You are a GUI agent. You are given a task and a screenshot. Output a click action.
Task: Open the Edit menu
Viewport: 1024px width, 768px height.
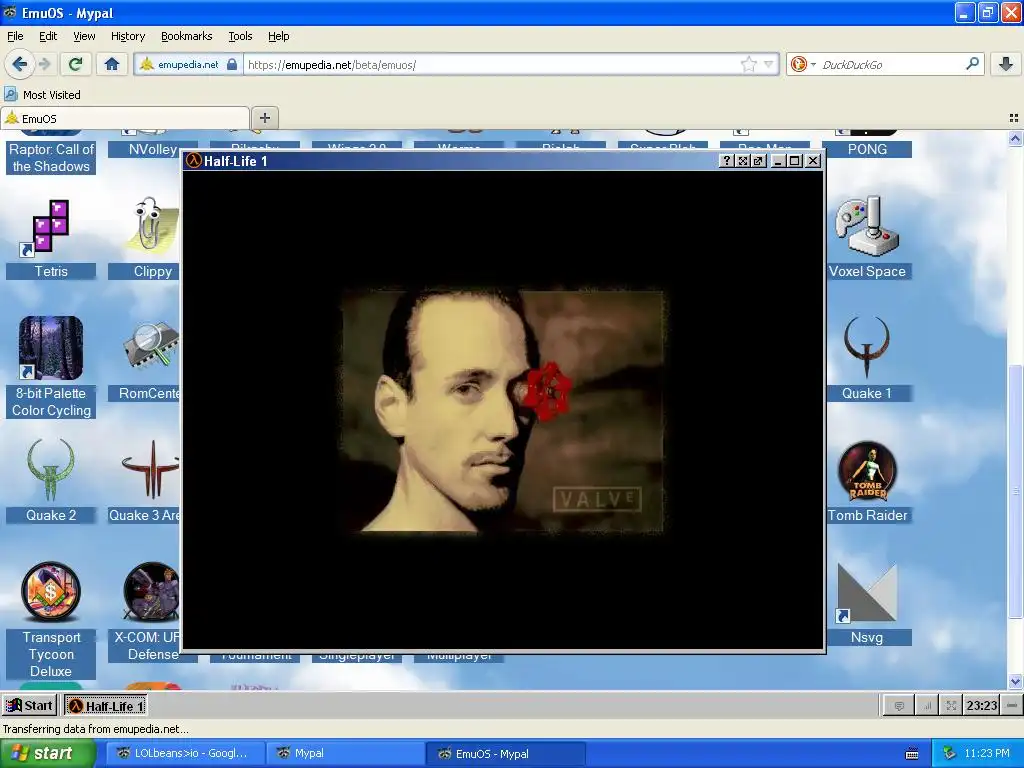tap(48, 36)
